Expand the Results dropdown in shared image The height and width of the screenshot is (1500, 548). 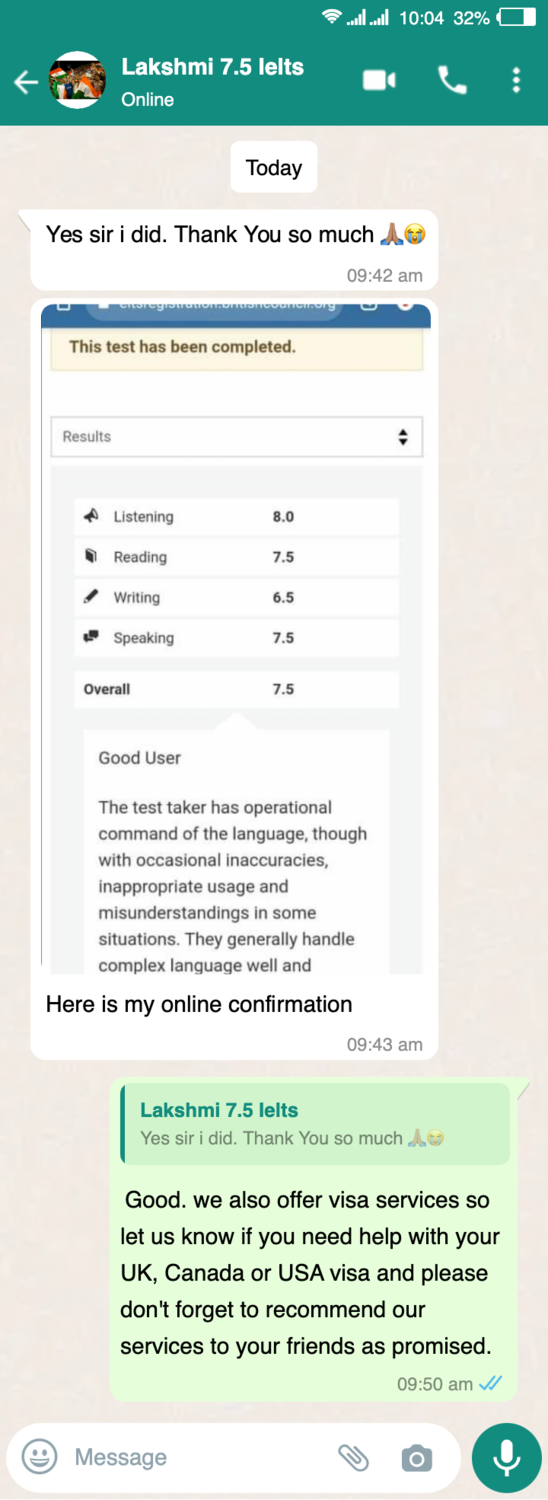(x=237, y=437)
